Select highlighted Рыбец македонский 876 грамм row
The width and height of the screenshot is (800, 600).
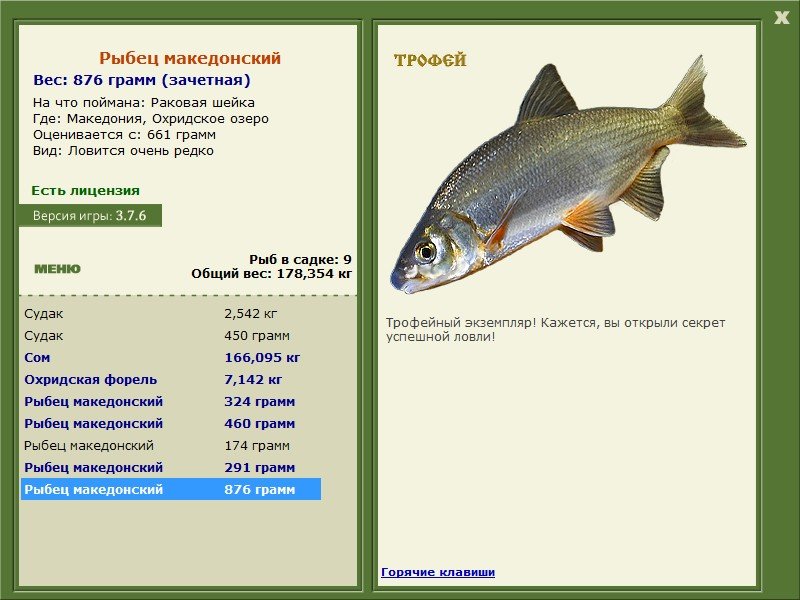tap(171, 489)
